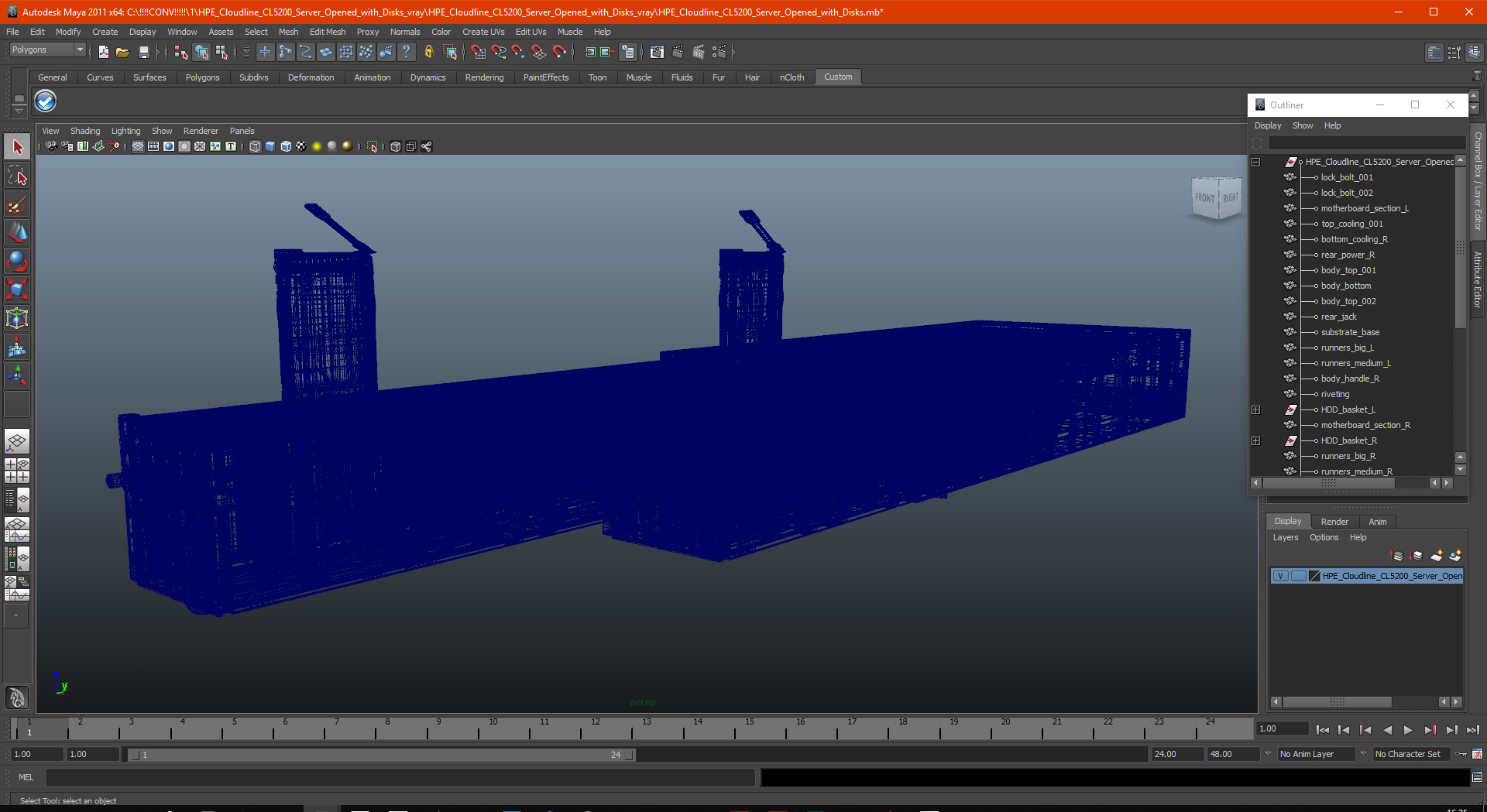Screen dimensions: 1487x812
Task: Open the Polygons menu set dropdown
Action: tap(47, 50)
